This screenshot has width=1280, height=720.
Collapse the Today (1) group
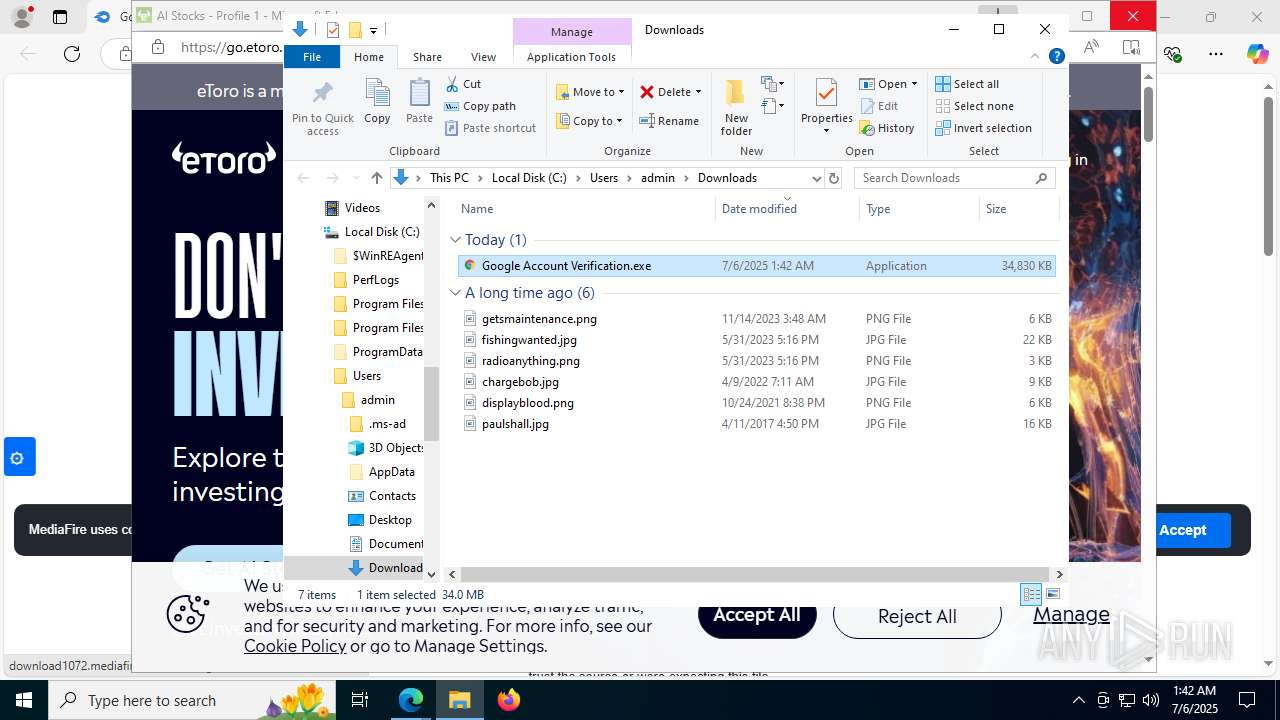point(455,240)
